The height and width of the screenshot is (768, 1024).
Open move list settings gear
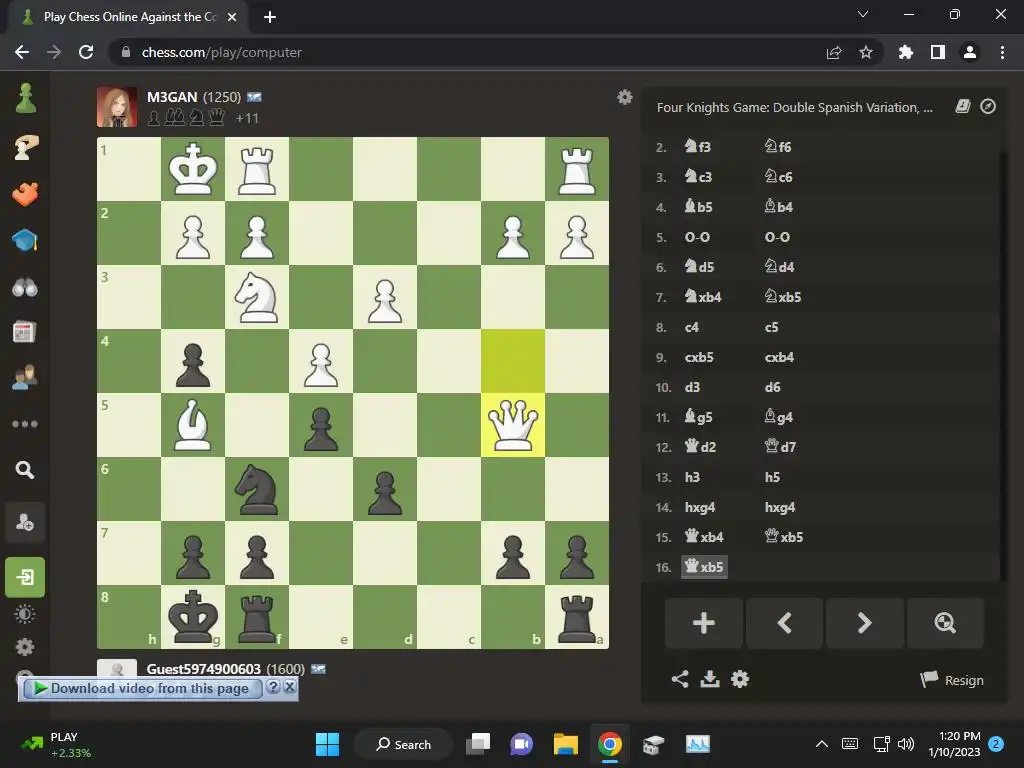740,679
